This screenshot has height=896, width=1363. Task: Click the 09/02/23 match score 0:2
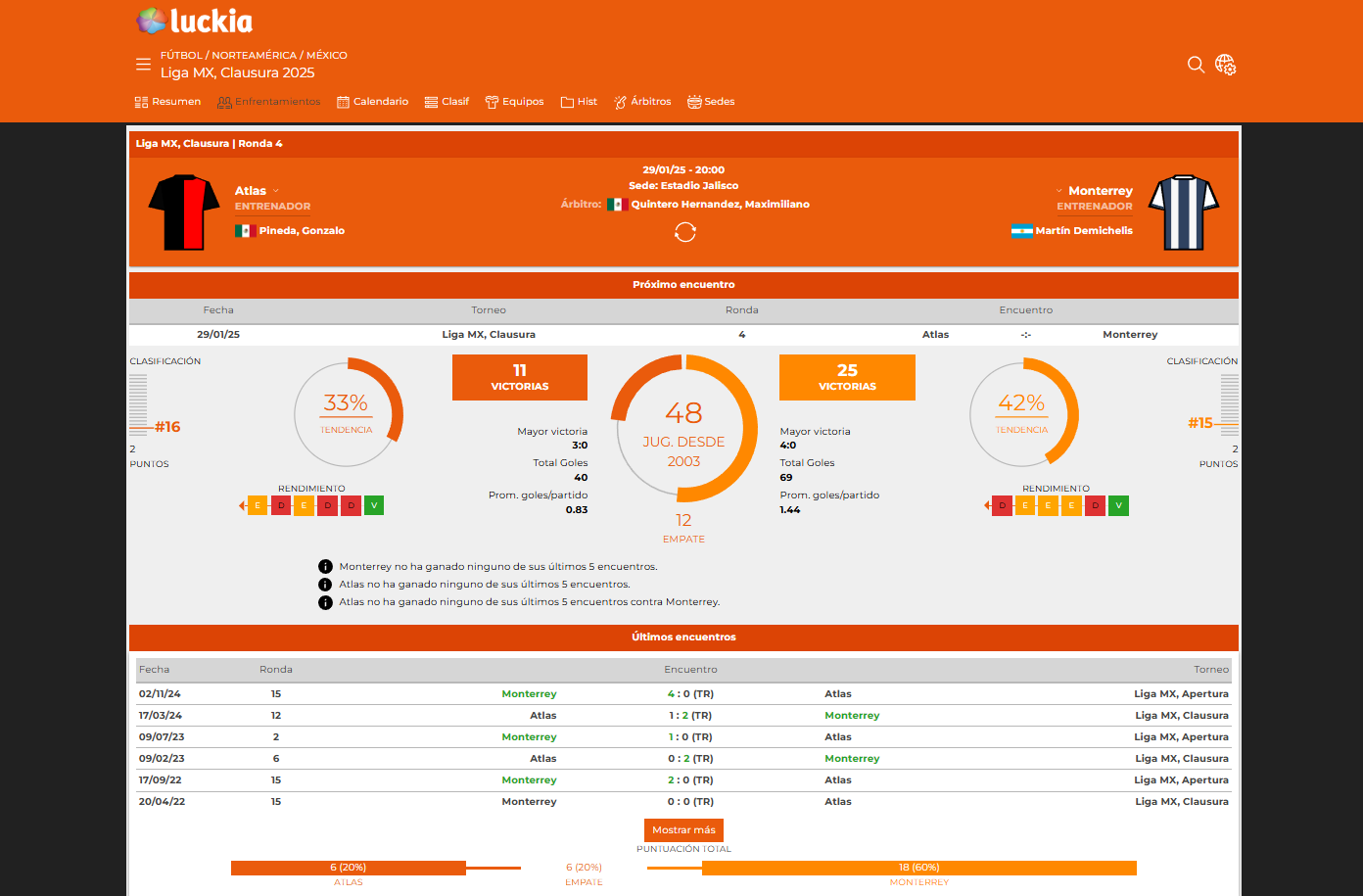tap(690, 759)
